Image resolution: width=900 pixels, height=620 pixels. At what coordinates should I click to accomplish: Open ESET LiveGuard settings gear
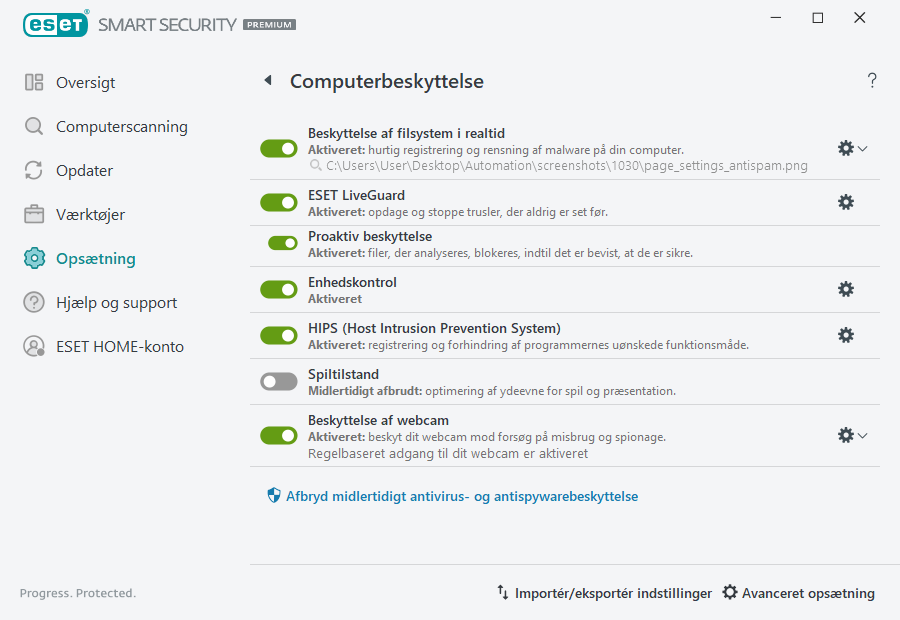click(846, 202)
